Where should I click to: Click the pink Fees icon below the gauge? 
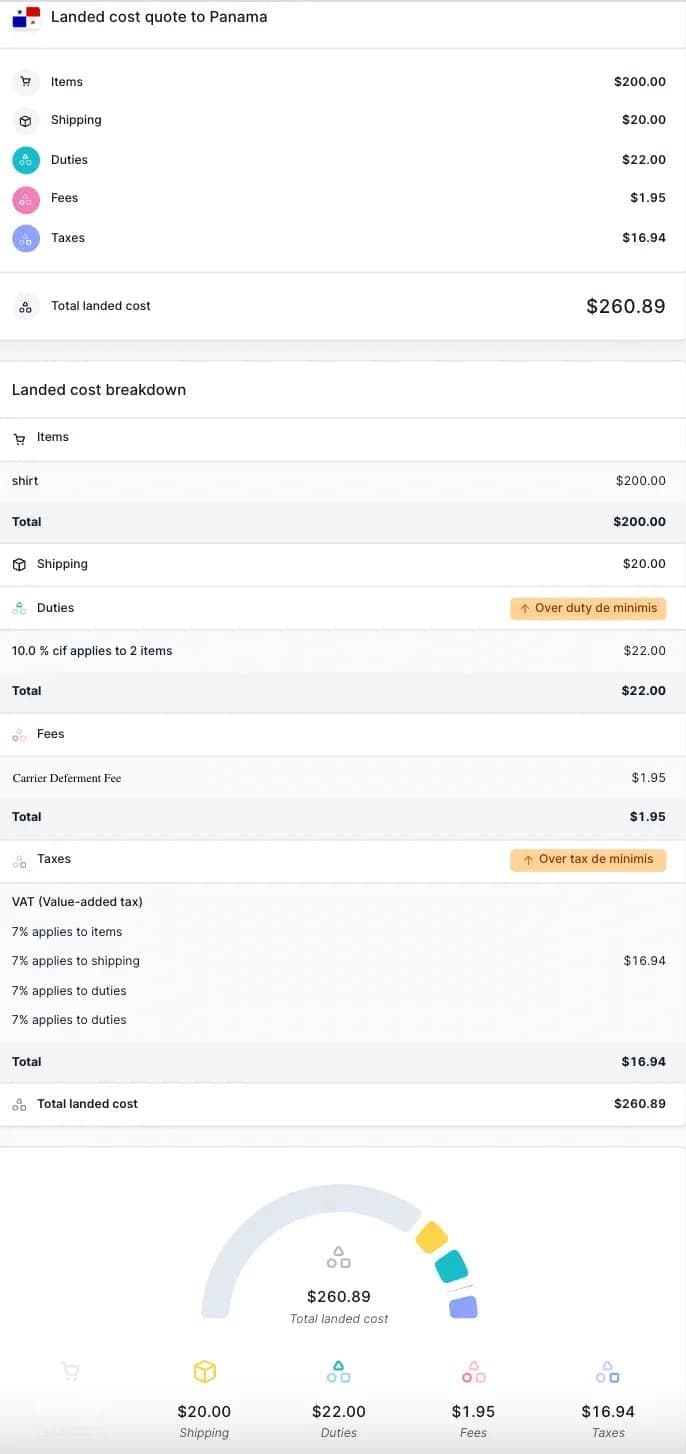click(x=473, y=1371)
